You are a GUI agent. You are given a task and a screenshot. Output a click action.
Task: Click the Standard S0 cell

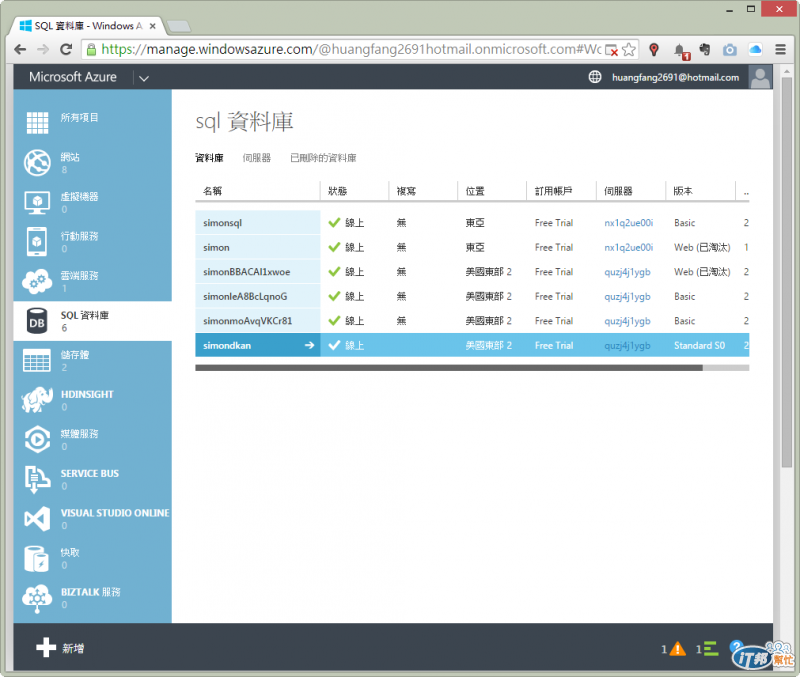699,345
